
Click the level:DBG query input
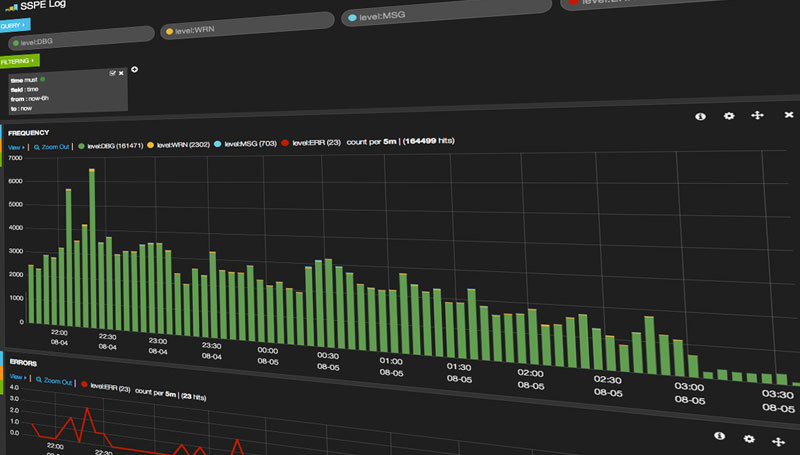point(82,39)
